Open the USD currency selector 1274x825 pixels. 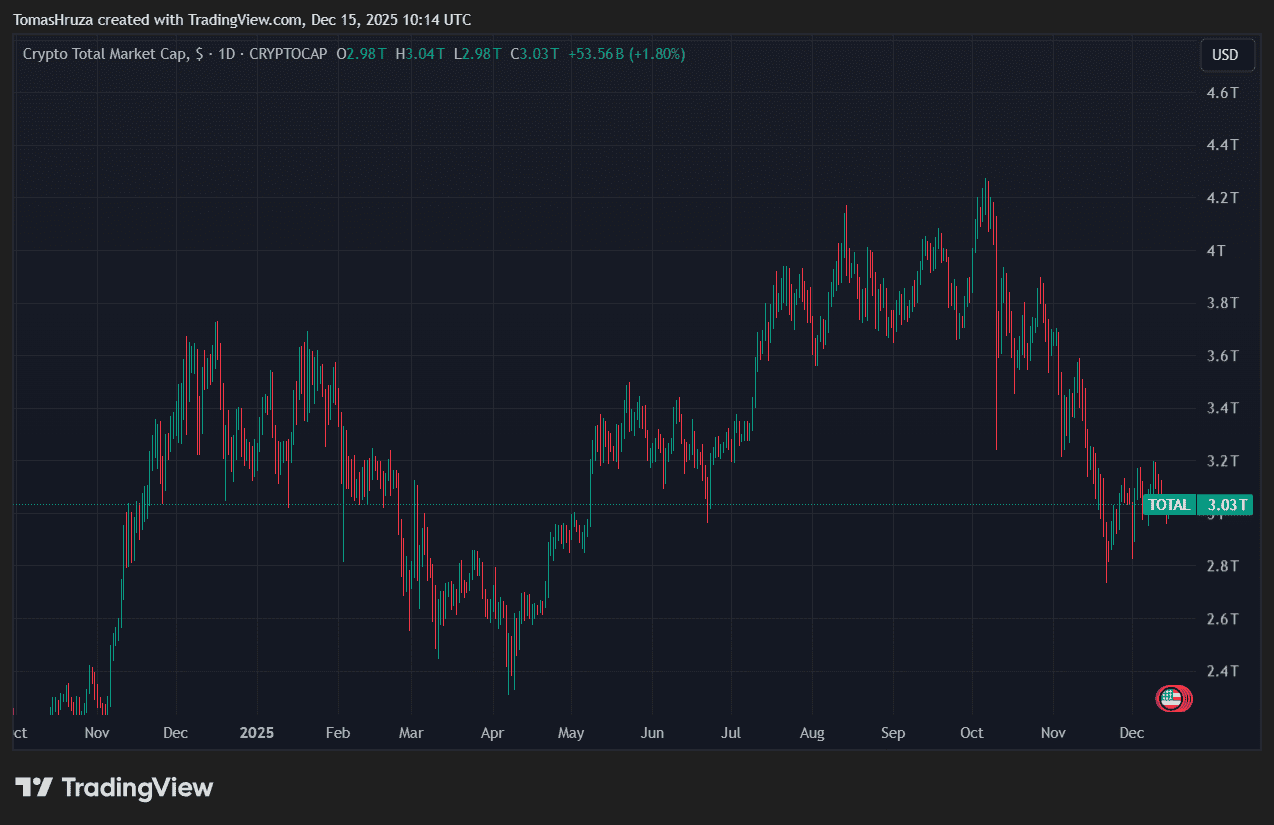pyautogui.click(x=1226, y=55)
